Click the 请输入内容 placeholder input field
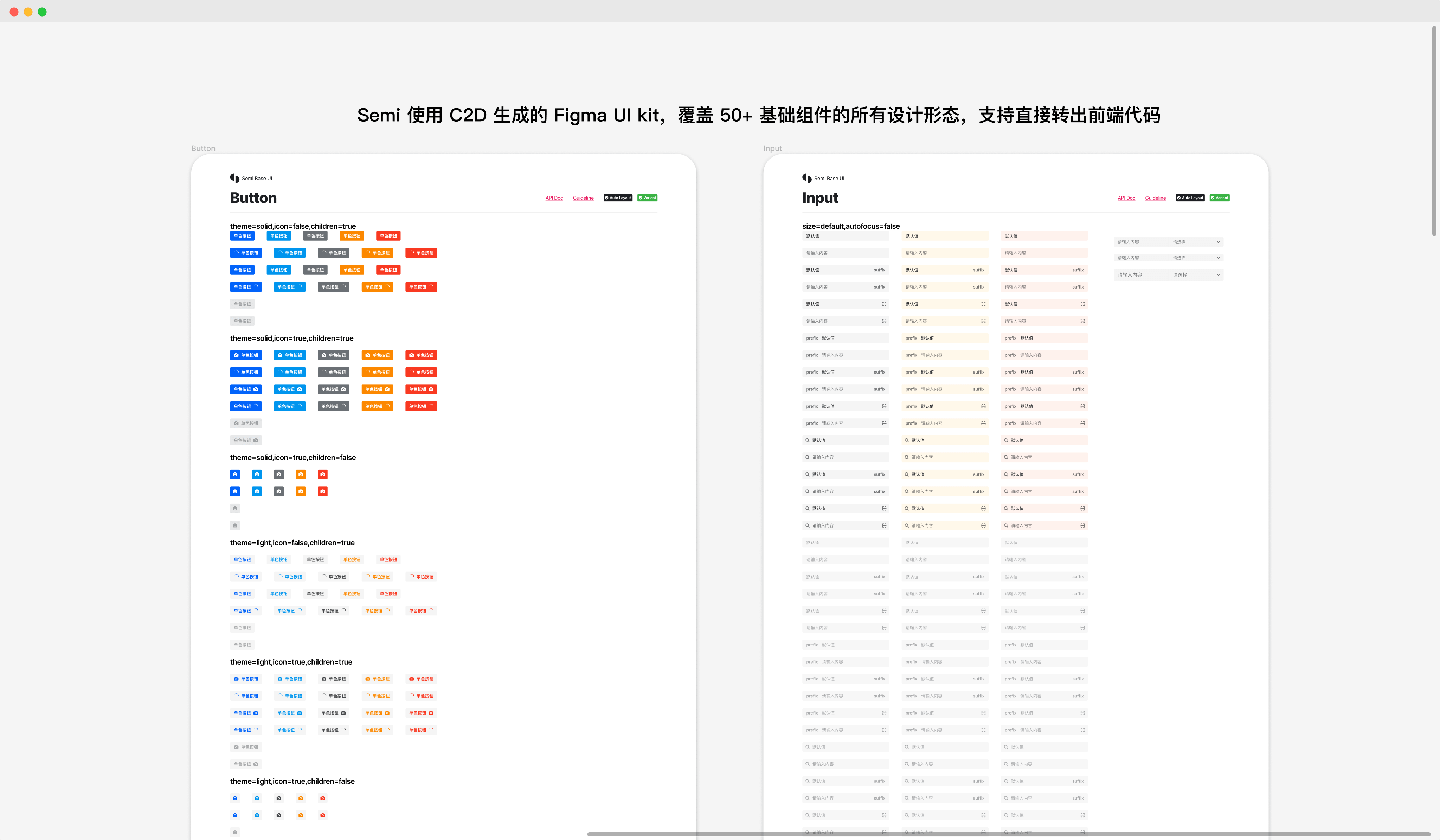This screenshot has width=1440, height=840. coord(846,252)
